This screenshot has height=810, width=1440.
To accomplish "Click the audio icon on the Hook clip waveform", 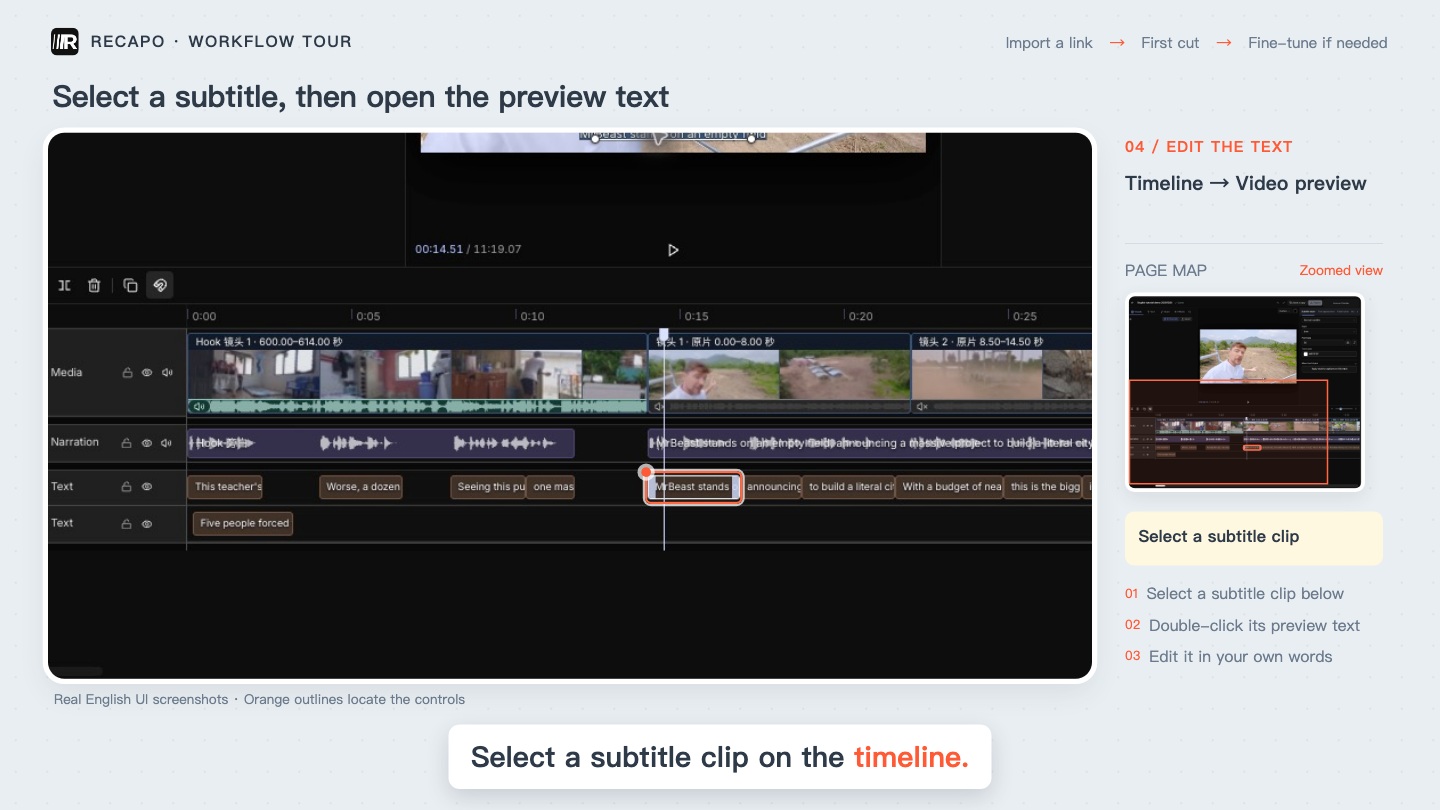I will pos(199,407).
